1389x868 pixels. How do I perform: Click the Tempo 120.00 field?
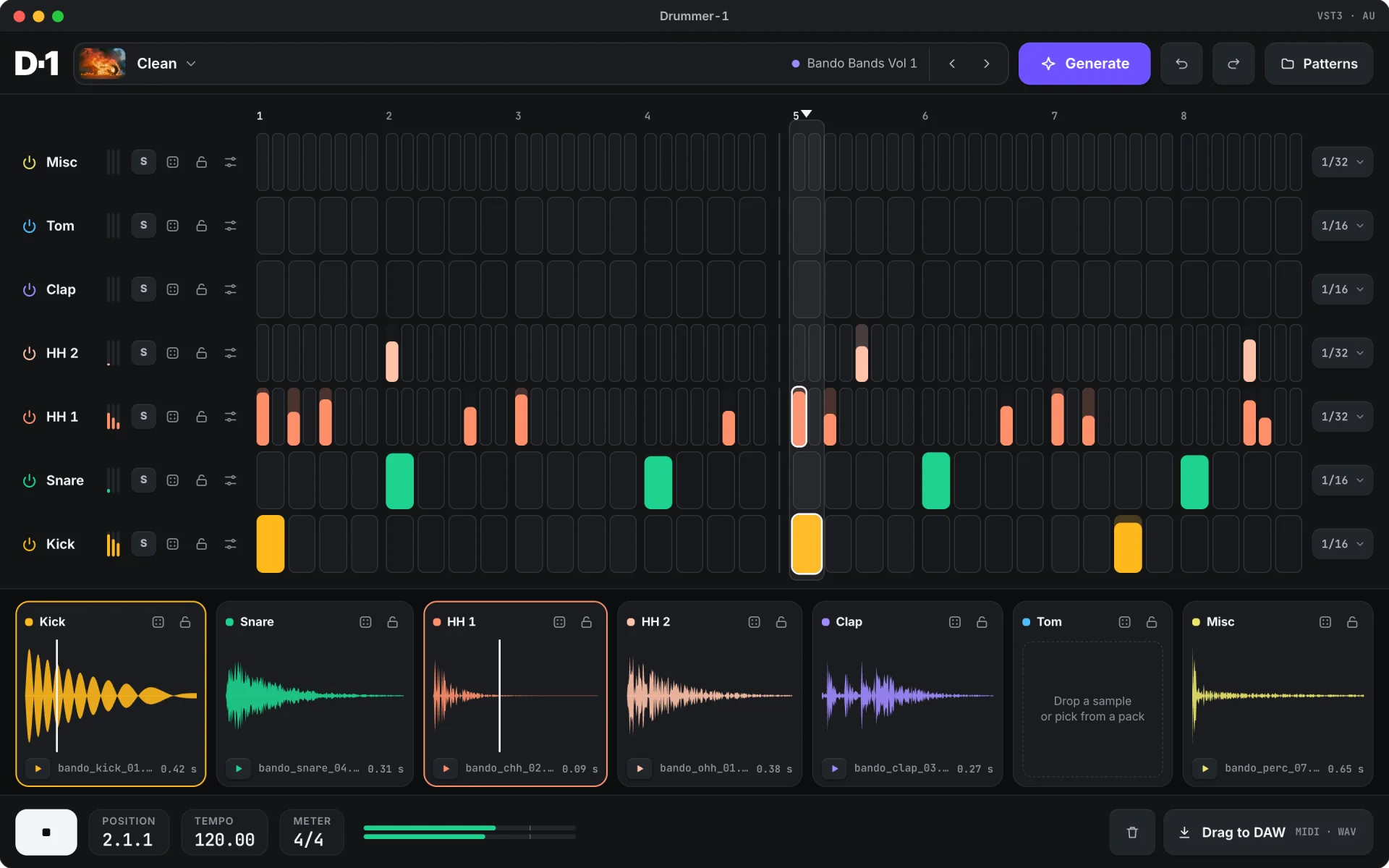pos(224,832)
